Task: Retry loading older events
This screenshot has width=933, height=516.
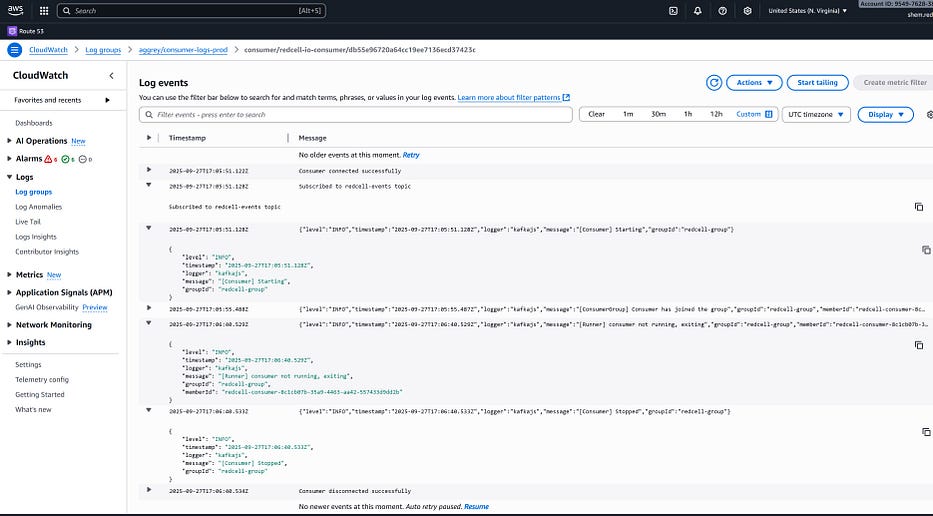Action: click(411, 155)
